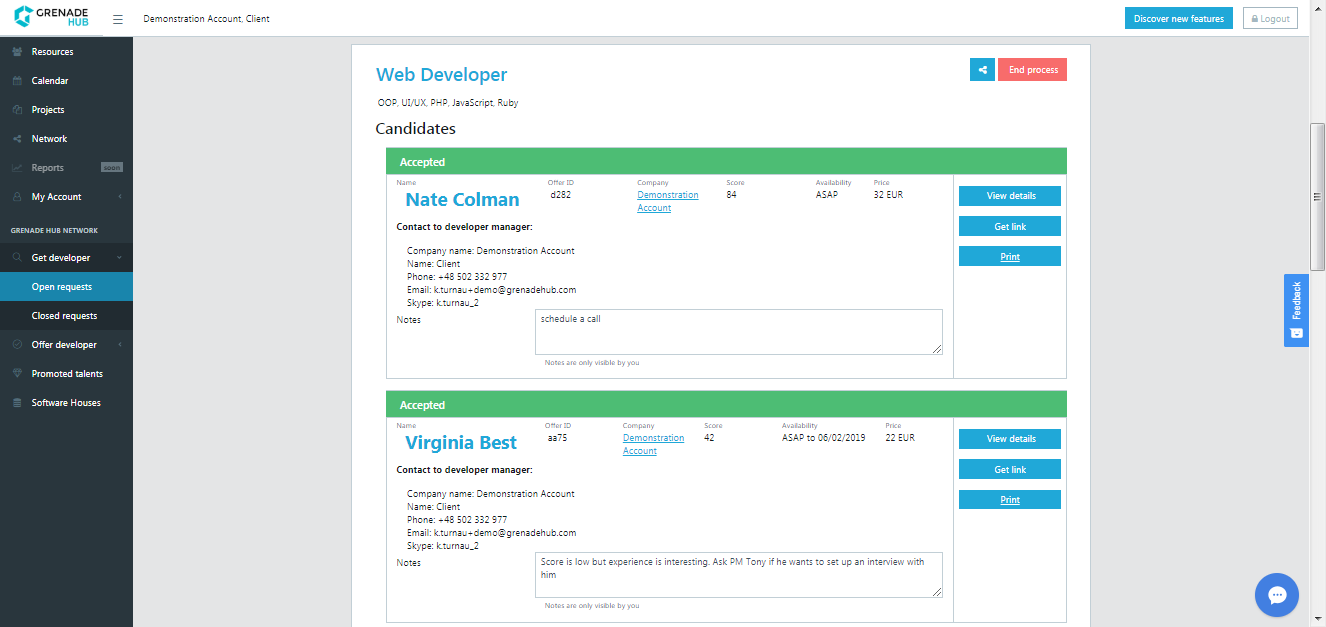
Task: Click the End process button
Action: click(x=1033, y=70)
